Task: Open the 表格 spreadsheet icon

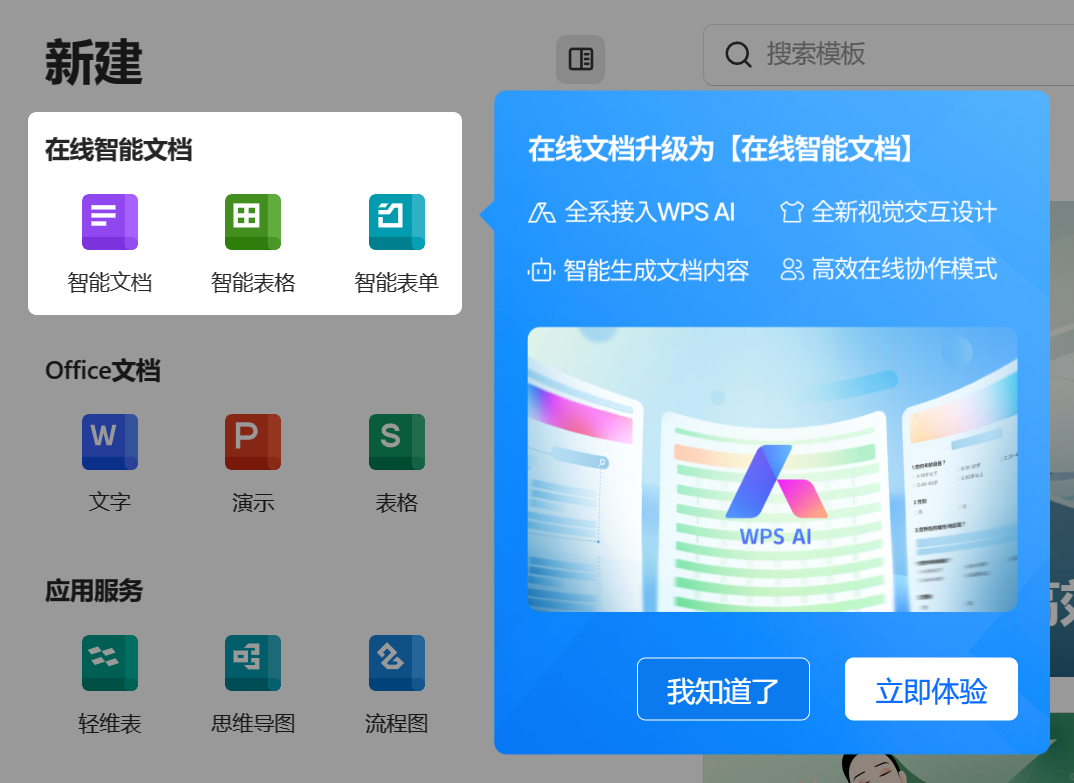Action: pos(397,442)
